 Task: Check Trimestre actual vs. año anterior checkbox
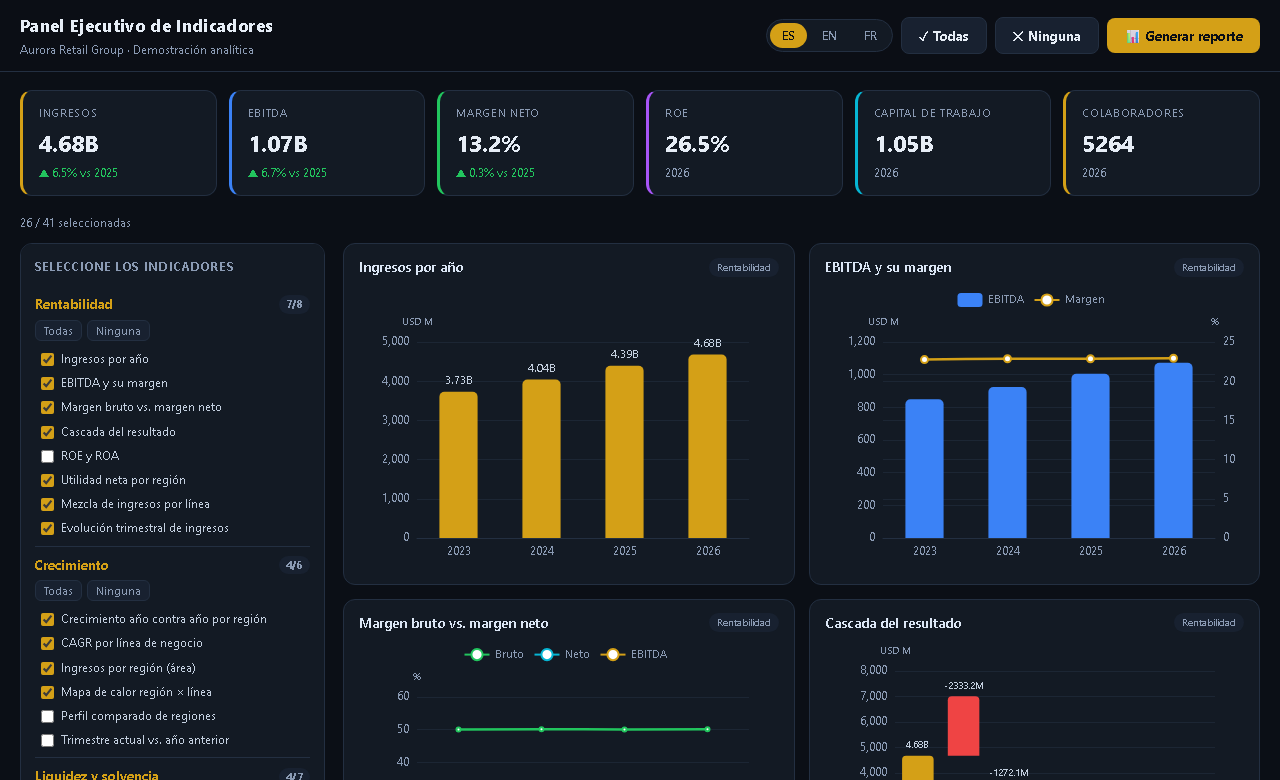(x=47, y=740)
